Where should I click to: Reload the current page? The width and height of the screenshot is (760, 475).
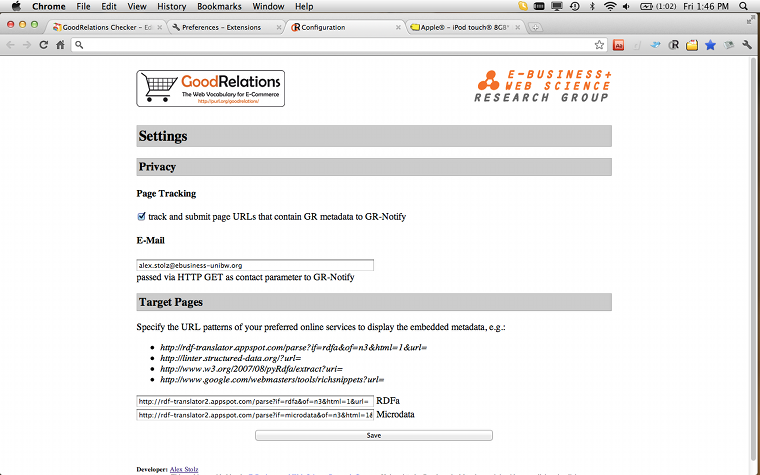pos(44,45)
